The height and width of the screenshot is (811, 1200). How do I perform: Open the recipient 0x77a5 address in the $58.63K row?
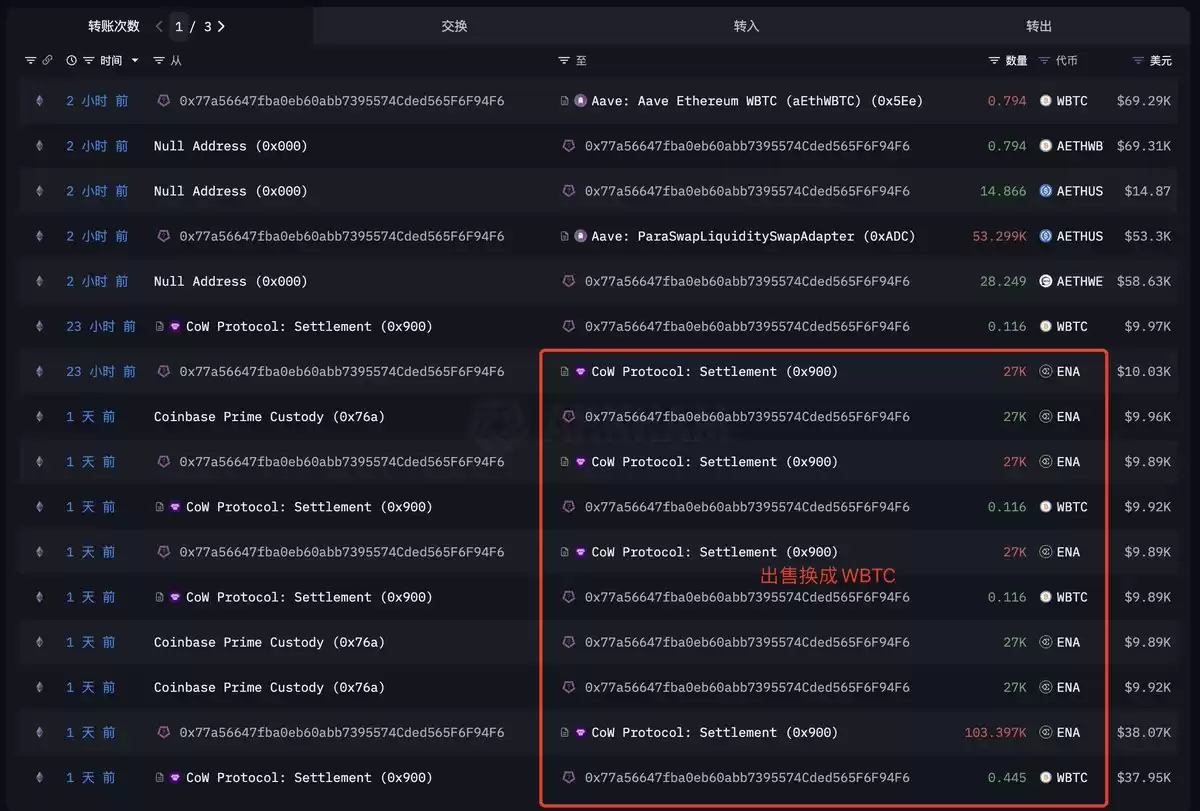pos(747,281)
